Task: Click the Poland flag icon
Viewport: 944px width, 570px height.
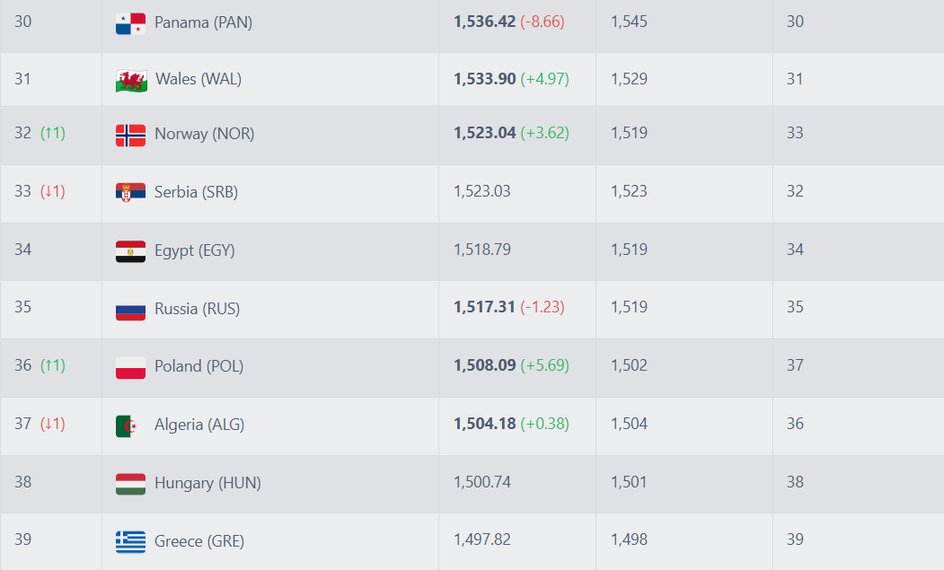Action: click(x=130, y=367)
